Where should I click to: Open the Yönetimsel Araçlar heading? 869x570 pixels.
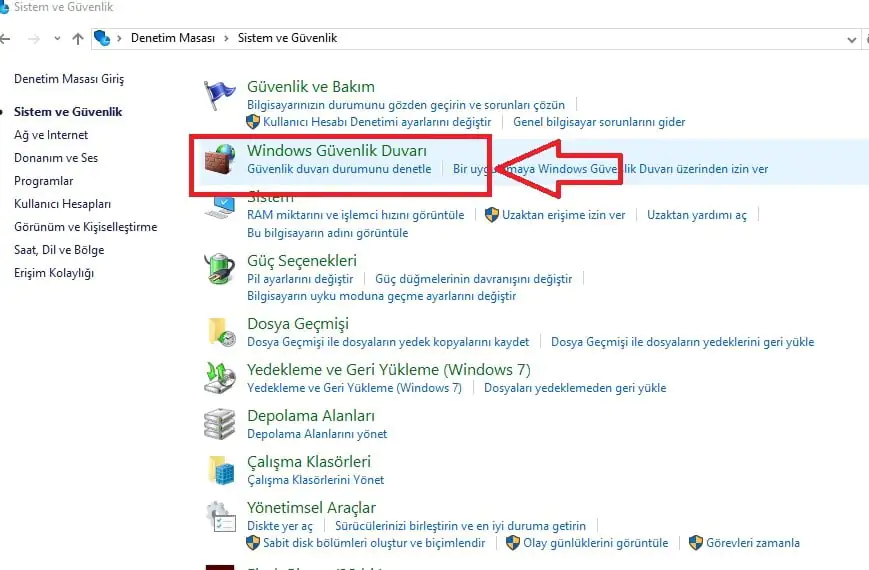(x=311, y=507)
